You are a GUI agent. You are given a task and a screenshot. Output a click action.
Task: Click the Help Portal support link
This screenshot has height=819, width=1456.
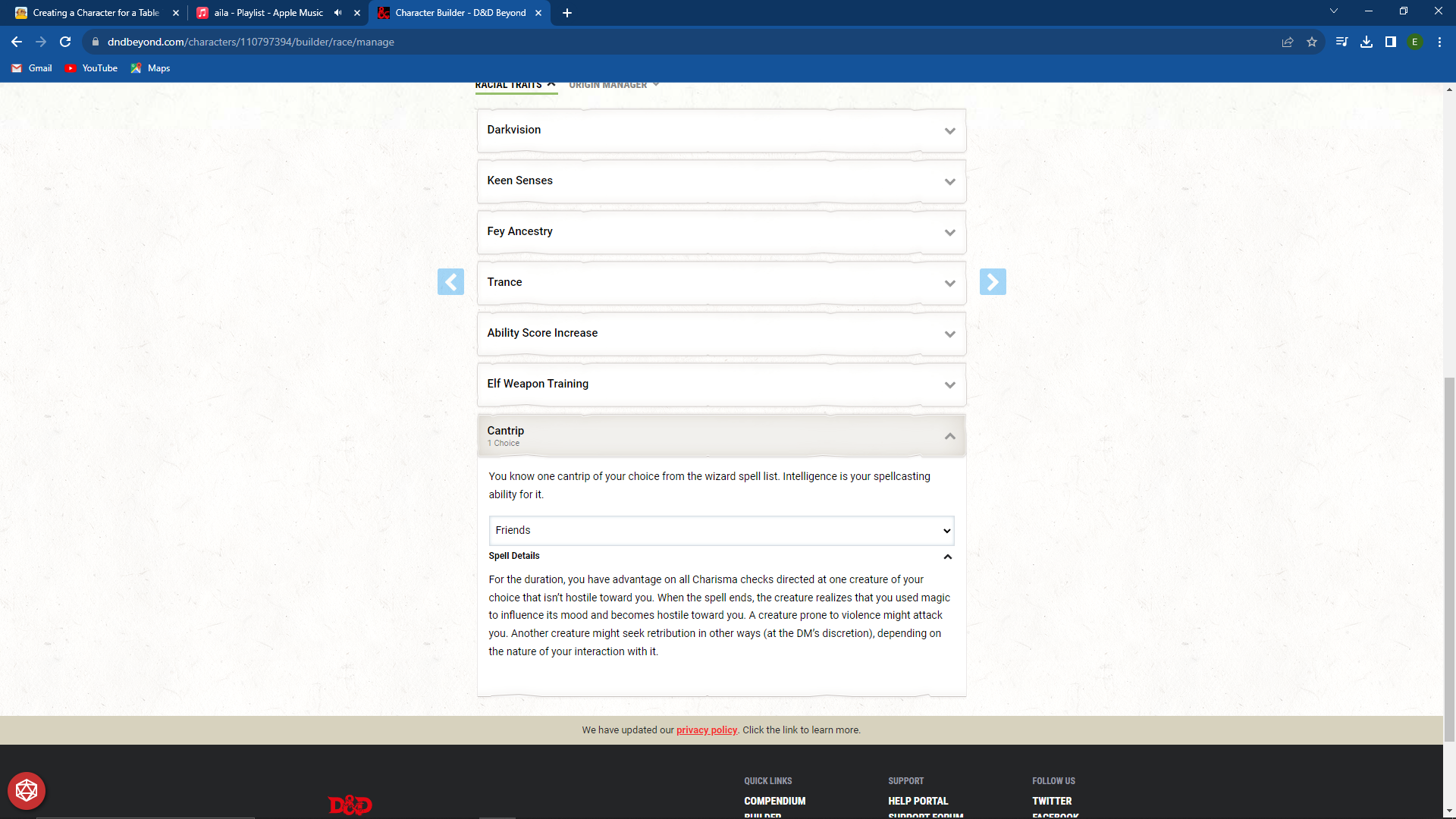tap(918, 800)
